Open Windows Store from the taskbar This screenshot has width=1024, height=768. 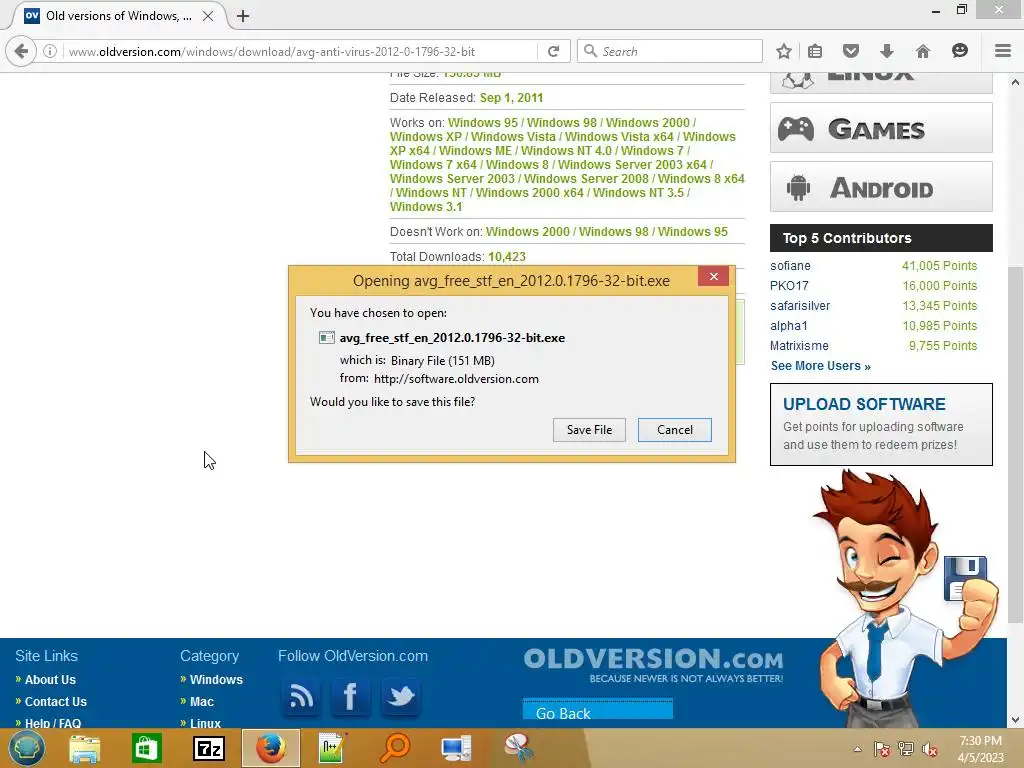click(146, 748)
